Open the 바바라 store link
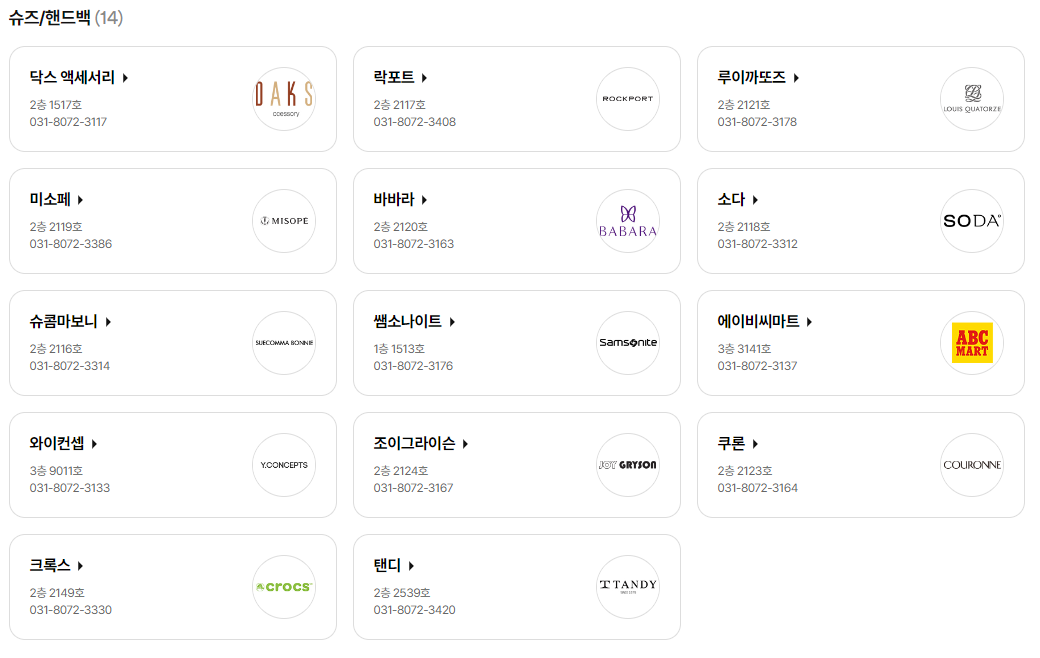 tap(400, 200)
